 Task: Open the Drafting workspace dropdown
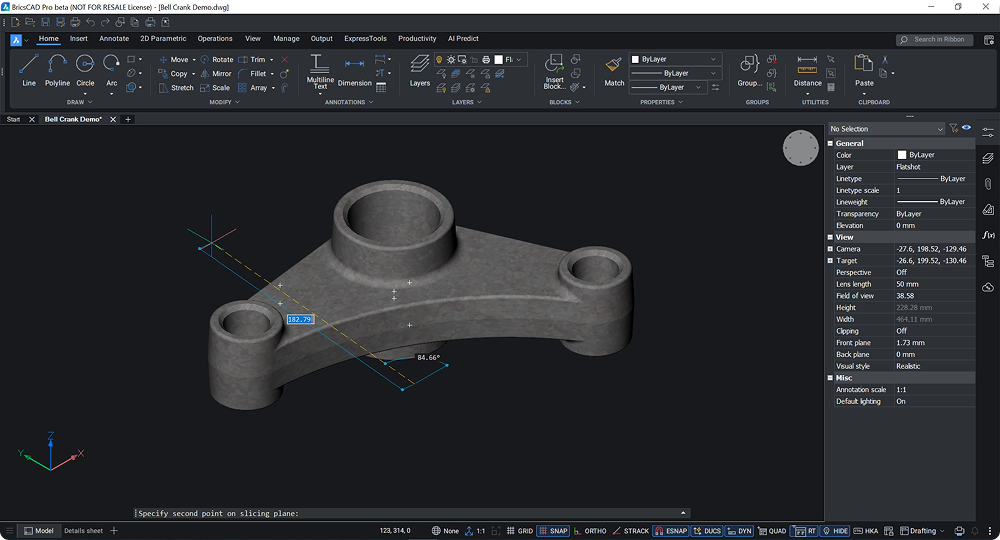(922, 531)
